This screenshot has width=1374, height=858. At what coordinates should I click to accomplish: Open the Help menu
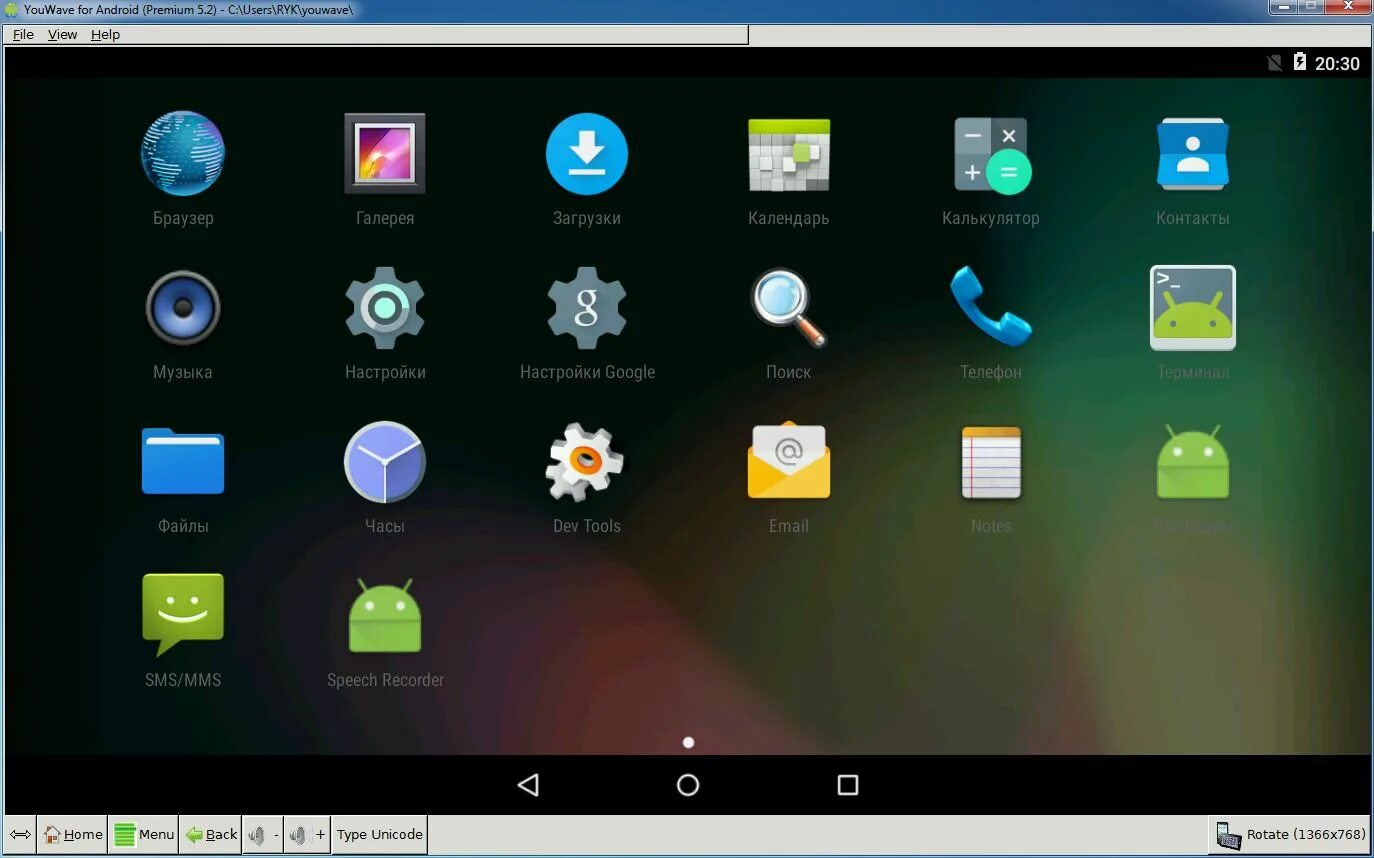click(x=105, y=34)
